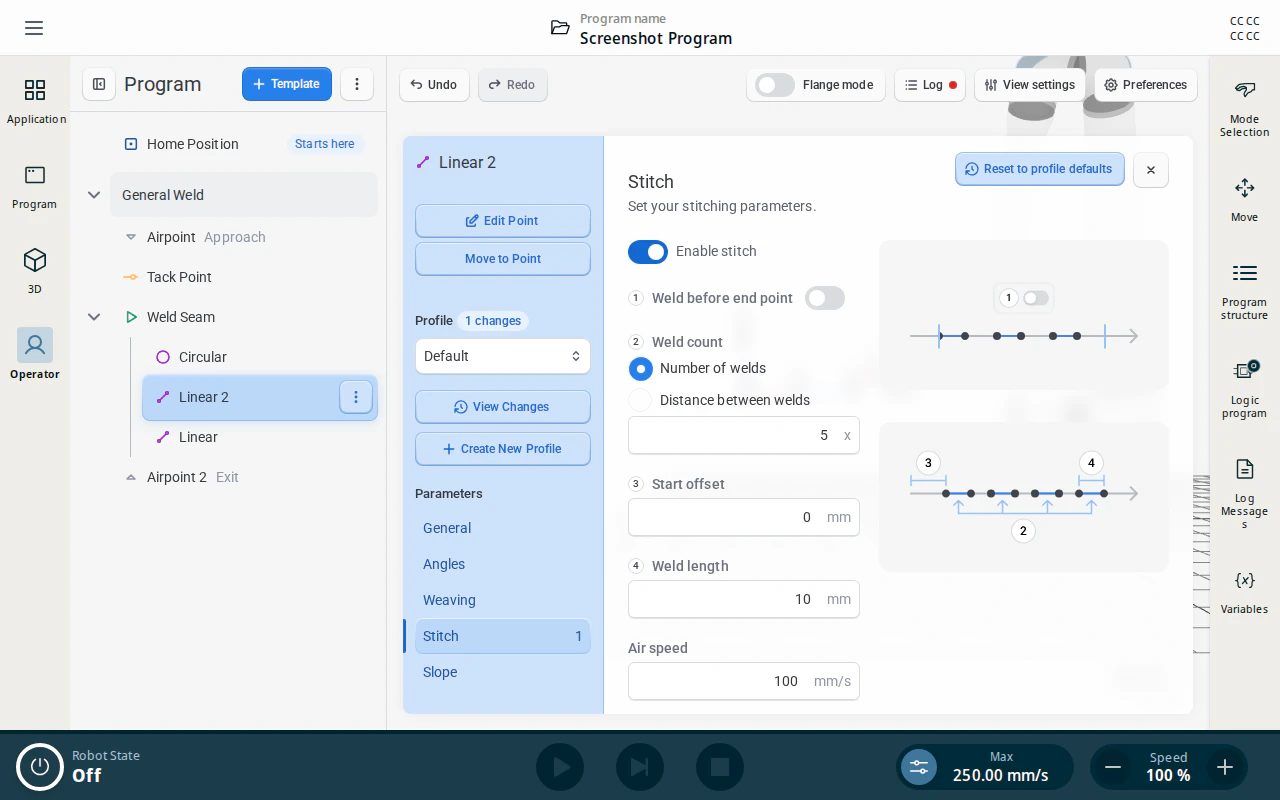Click the Weld length input field
The height and width of the screenshot is (800, 1280).
tap(744, 599)
